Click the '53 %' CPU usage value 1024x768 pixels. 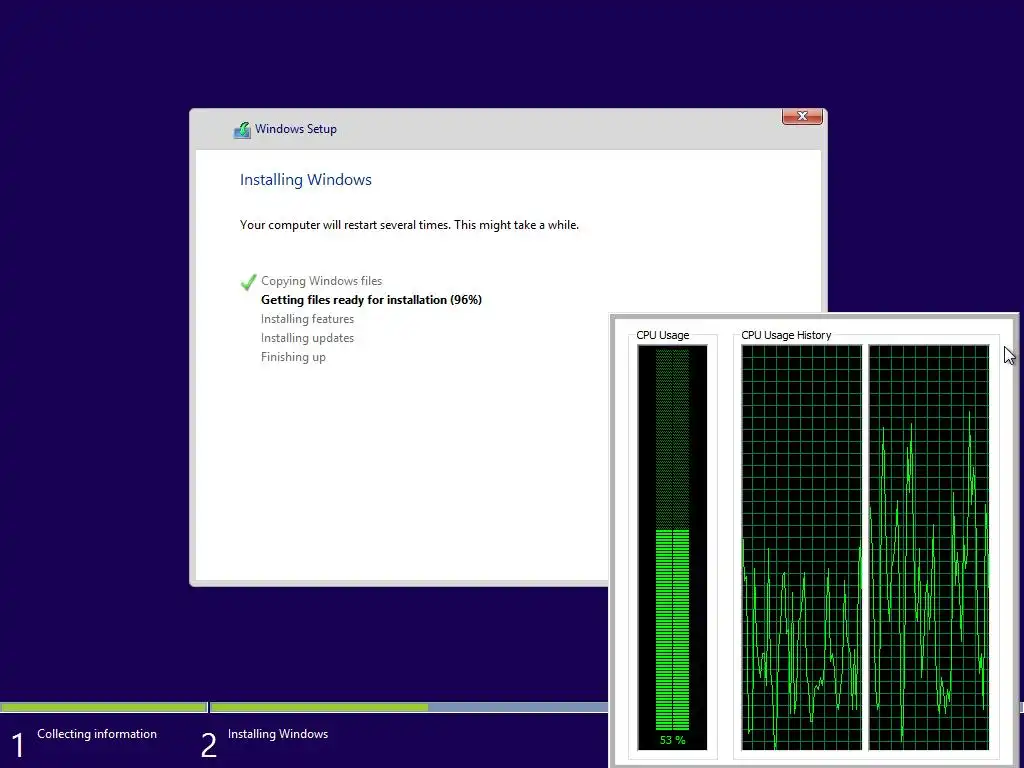click(672, 740)
